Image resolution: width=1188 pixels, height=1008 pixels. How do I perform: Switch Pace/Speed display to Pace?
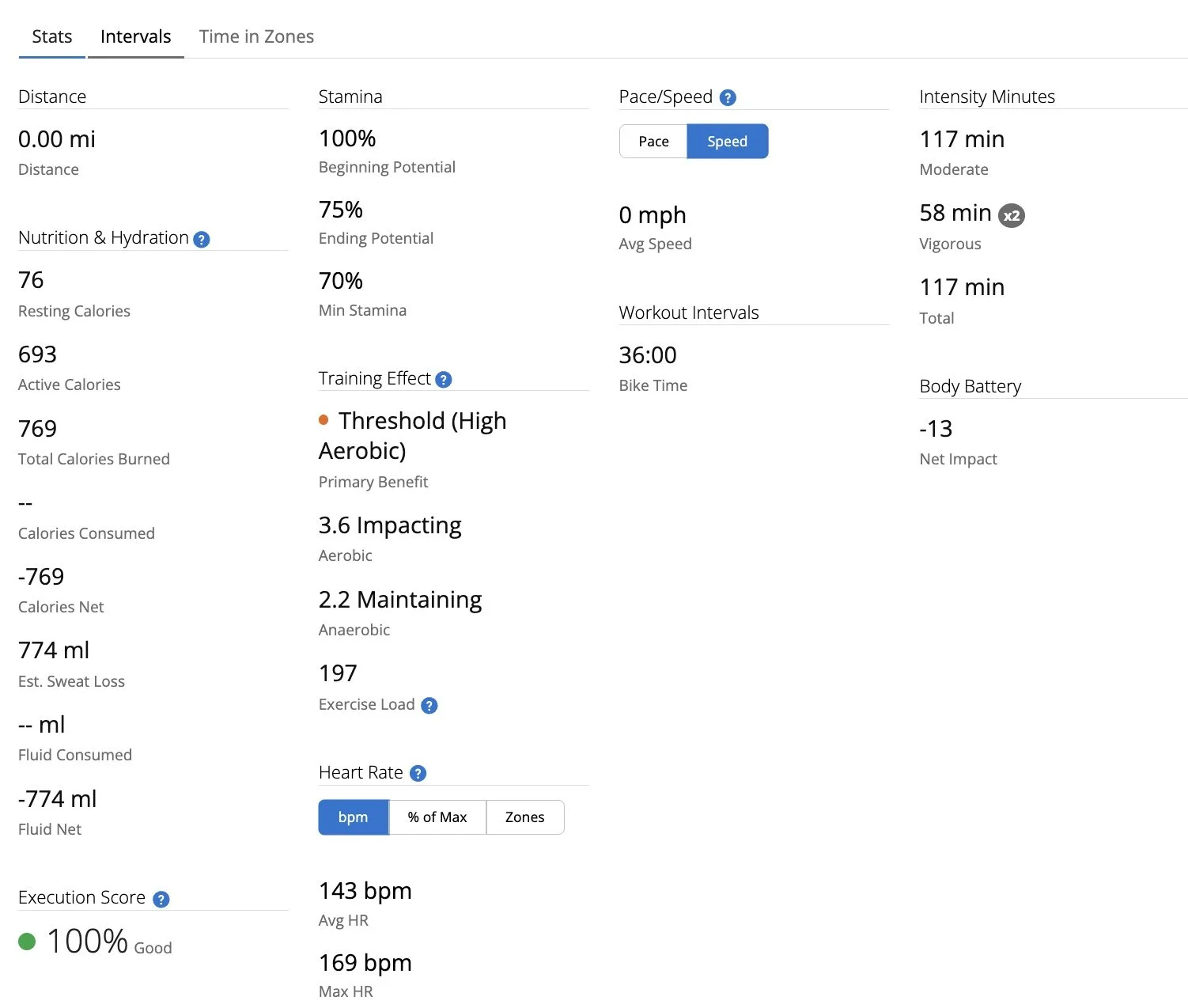click(x=653, y=142)
